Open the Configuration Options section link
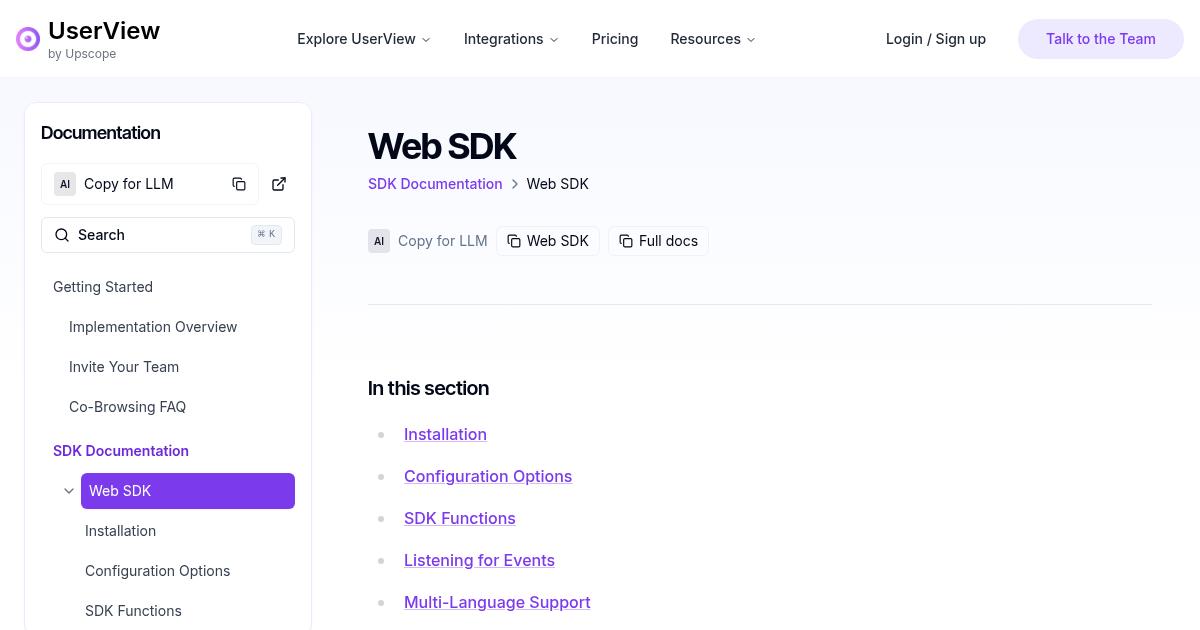Screen dimensions: 1200x630 pos(488,476)
